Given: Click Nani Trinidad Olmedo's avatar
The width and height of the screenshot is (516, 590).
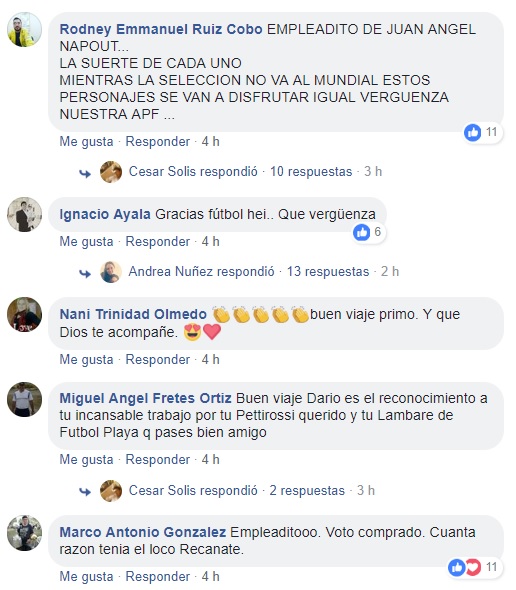Looking at the screenshot, I should coord(24,315).
